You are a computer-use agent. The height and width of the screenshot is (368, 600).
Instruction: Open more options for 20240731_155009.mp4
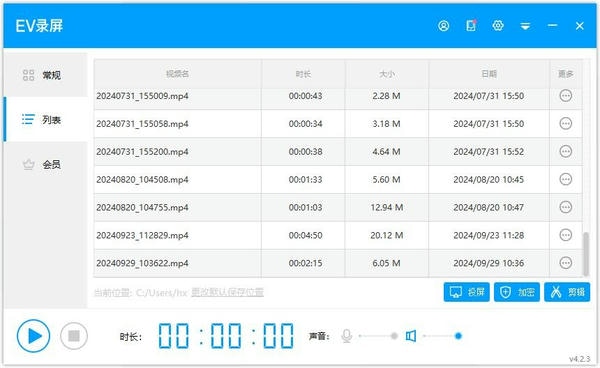(x=566, y=96)
